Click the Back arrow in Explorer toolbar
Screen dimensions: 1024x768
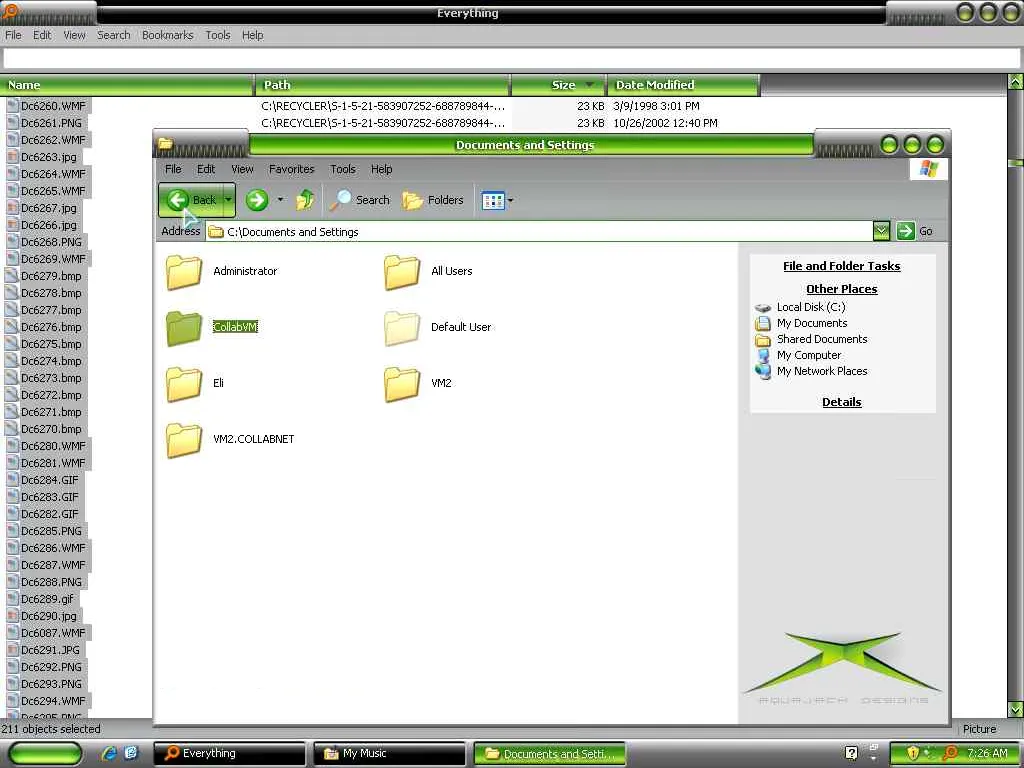pos(189,200)
